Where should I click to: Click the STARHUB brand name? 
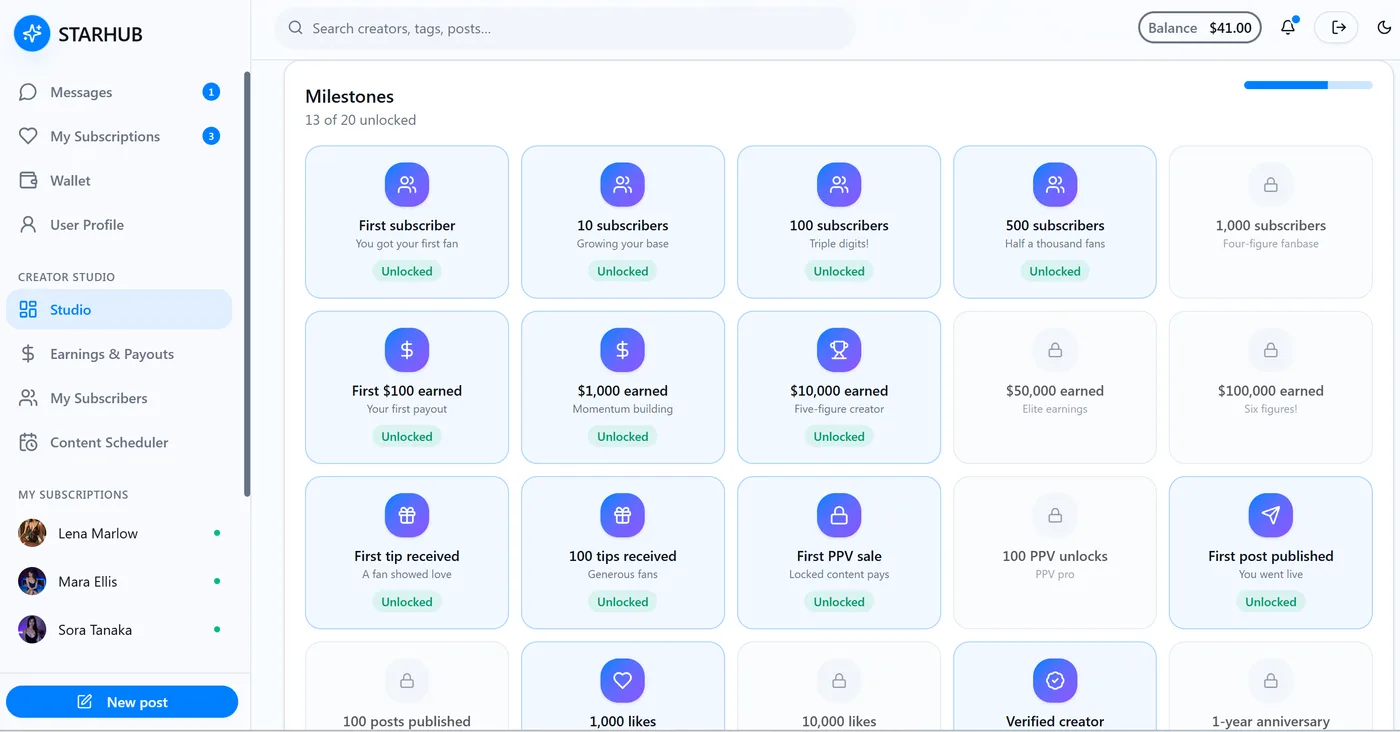coord(100,34)
